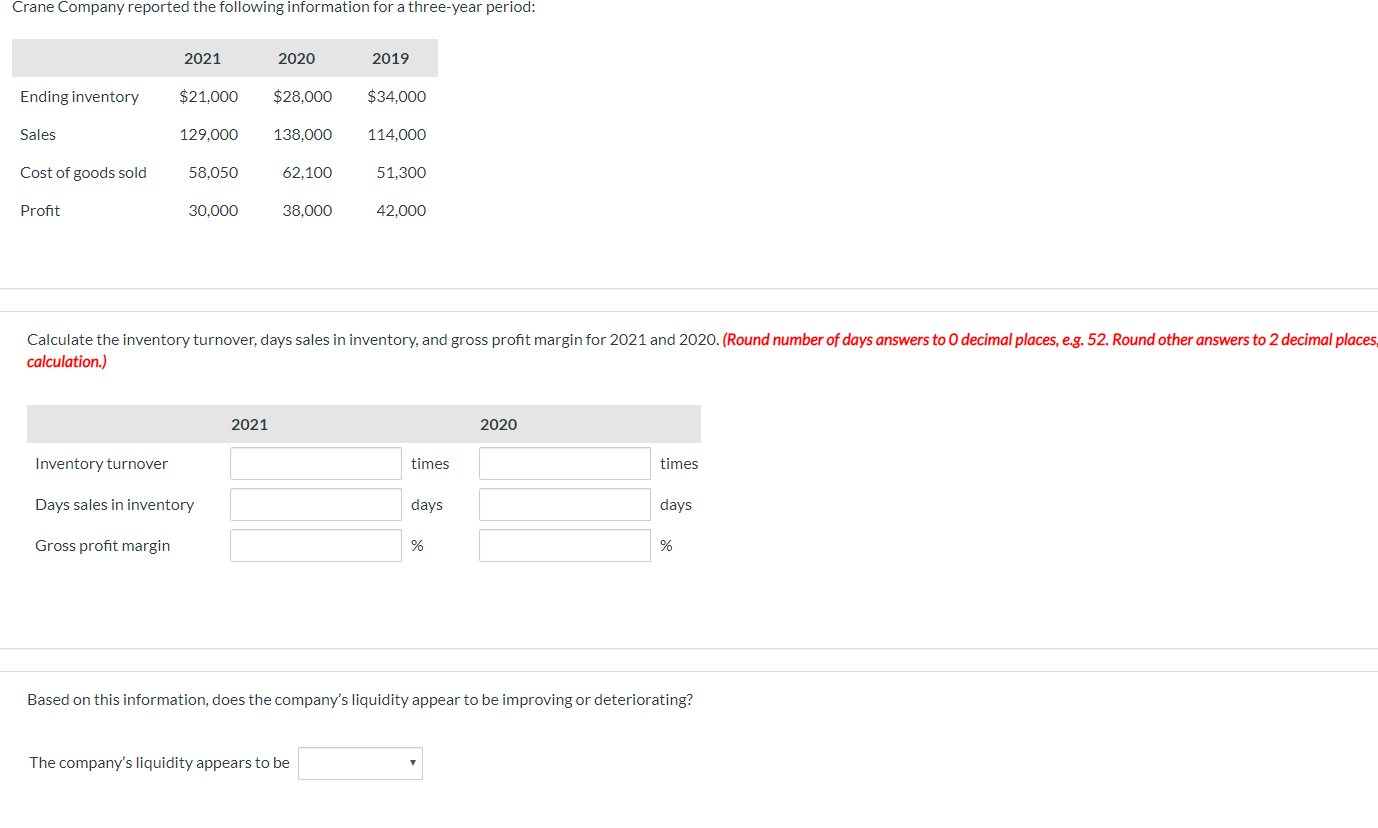Viewport: 1378px width, 828px height.
Task: Click the liquidity improving or deteriorating question
Action: (x=360, y=700)
